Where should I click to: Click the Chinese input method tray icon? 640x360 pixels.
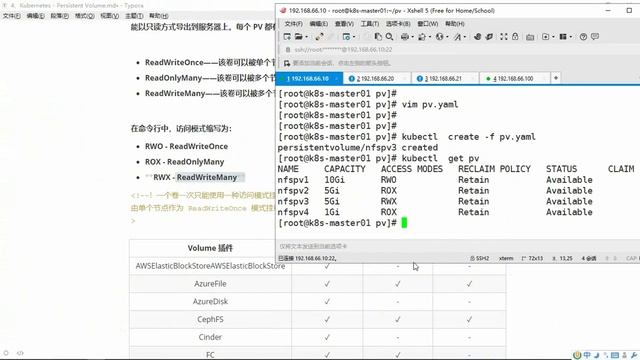tap(587, 355)
